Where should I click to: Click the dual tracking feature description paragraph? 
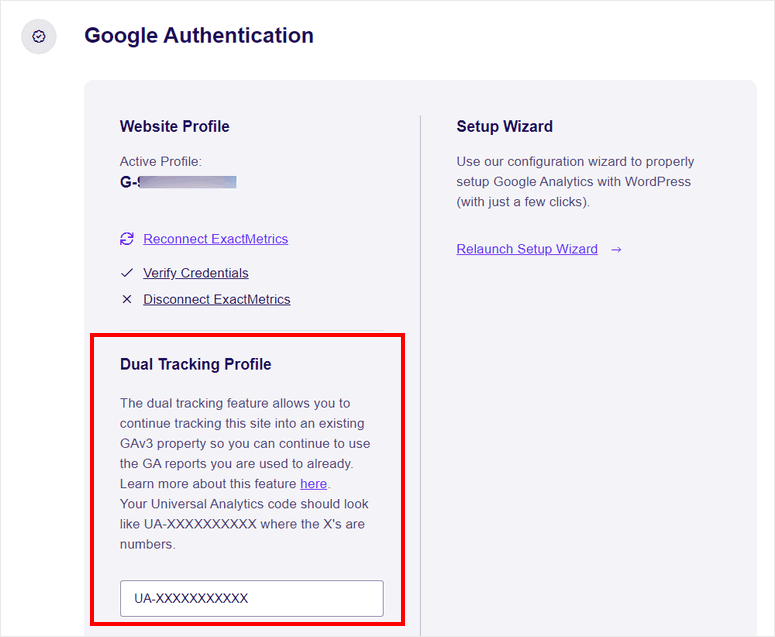pos(236,434)
